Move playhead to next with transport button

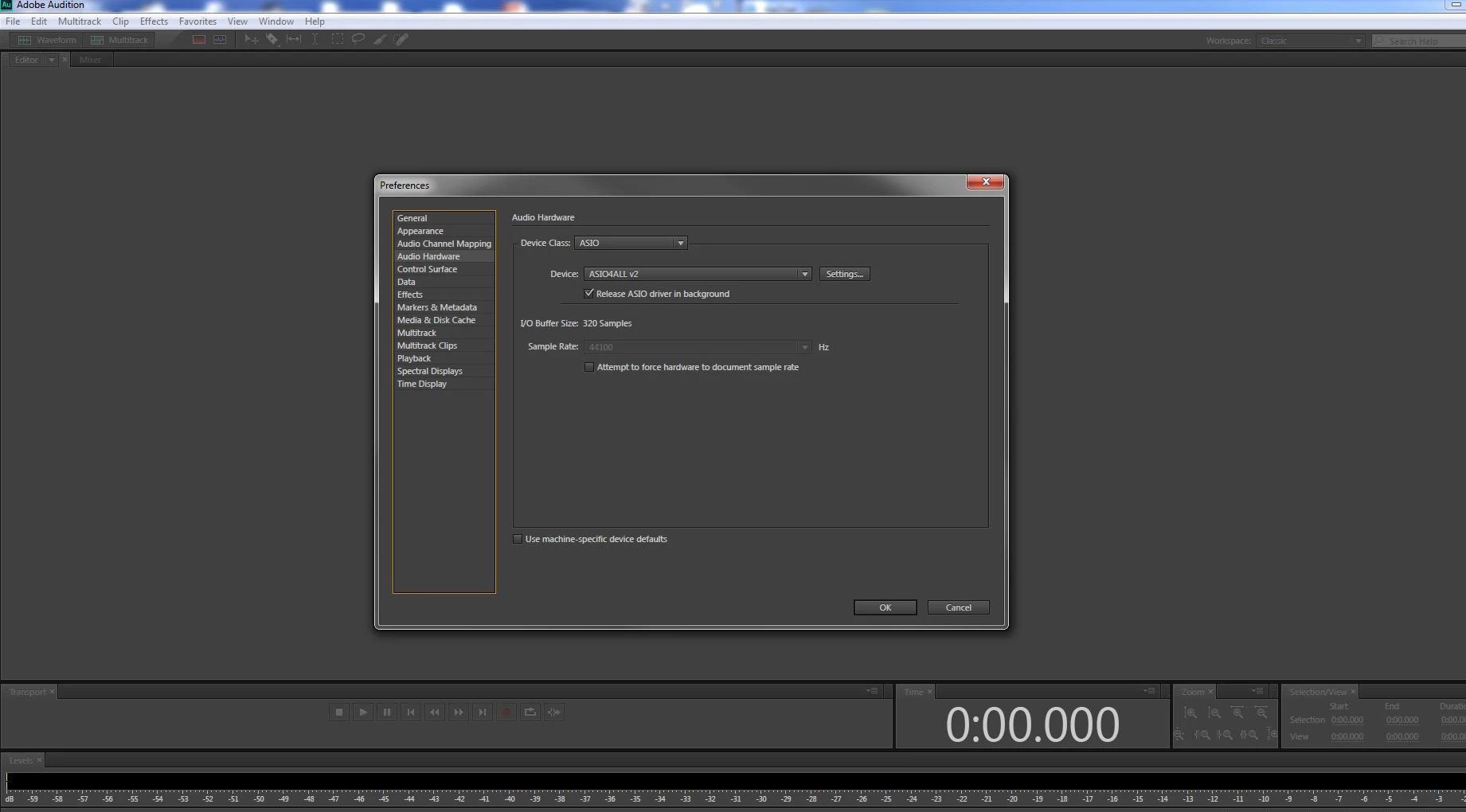click(483, 712)
